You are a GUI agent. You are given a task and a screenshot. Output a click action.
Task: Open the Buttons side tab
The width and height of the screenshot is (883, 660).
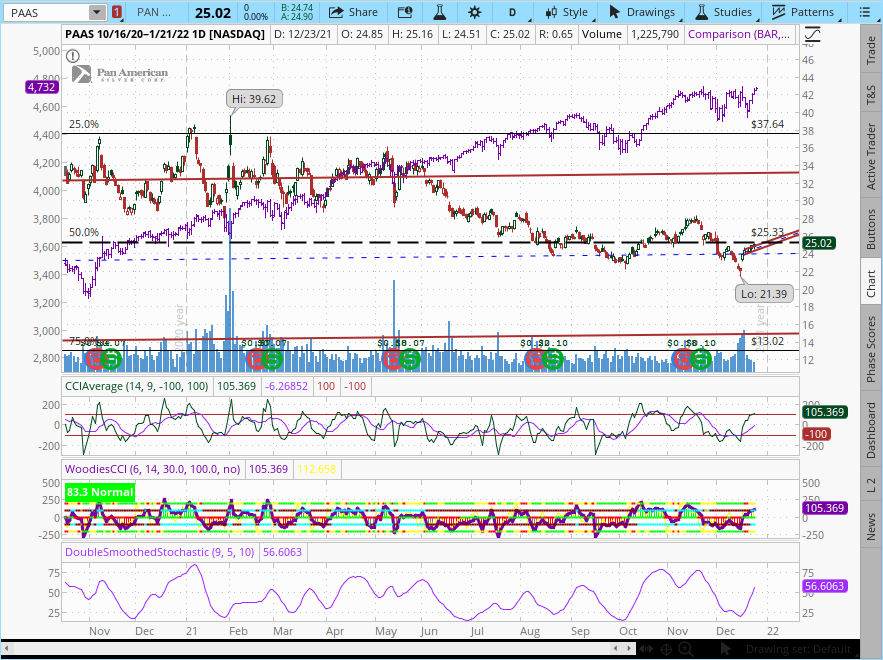[x=871, y=229]
